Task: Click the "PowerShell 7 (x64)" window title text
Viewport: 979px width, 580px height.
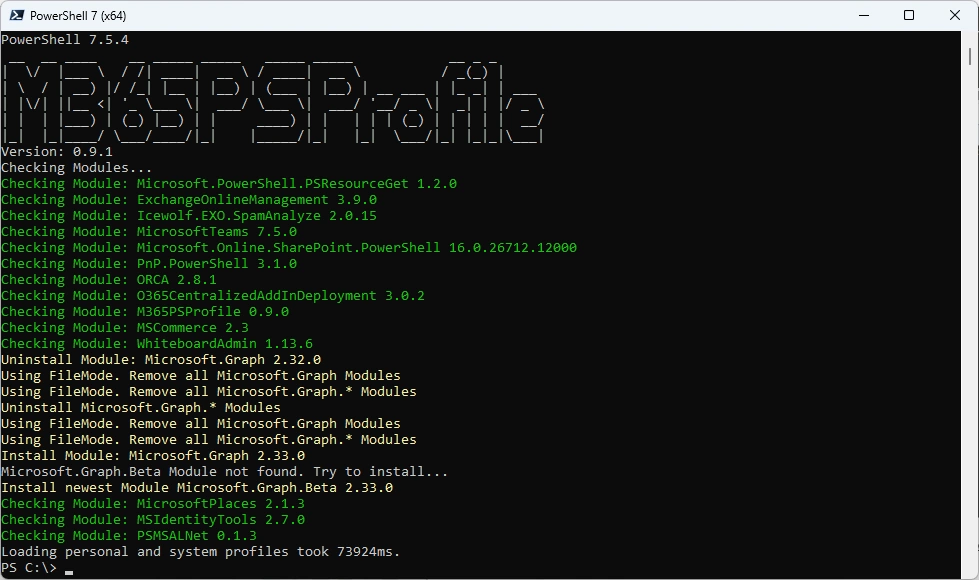Action: coord(78,16)
